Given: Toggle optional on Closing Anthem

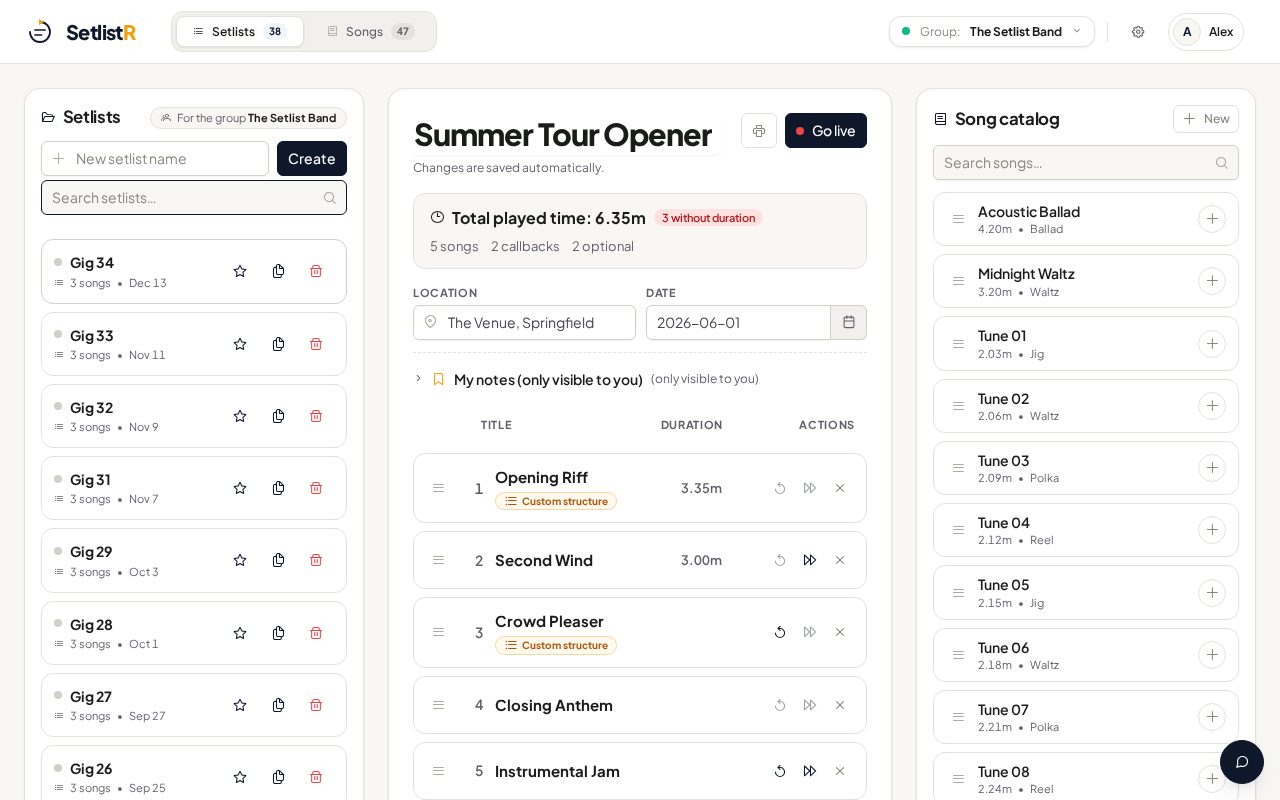Looking at the screenshot, I should pyautogui.click(x=810, y=705).
